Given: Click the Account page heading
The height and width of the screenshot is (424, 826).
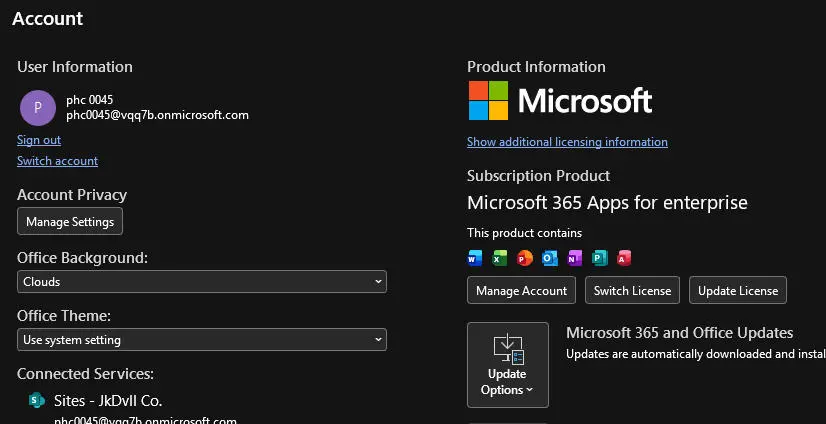Looking at the screenshot, I should (47, 18).
